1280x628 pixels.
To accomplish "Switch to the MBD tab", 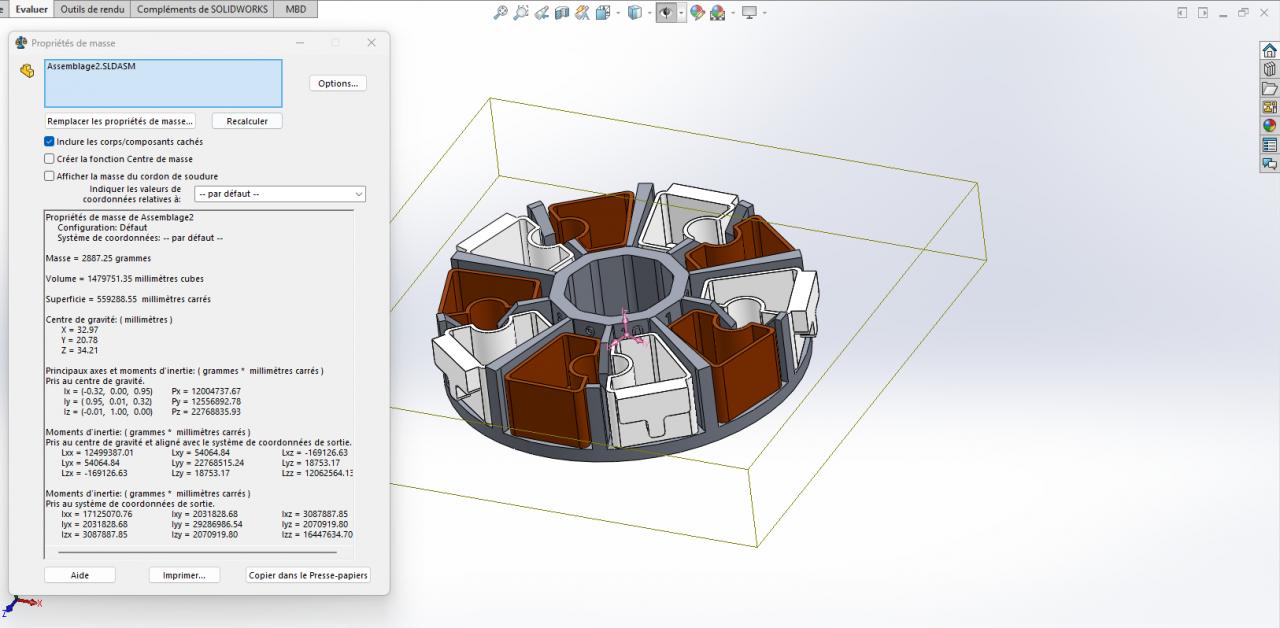I will [295, 9].
